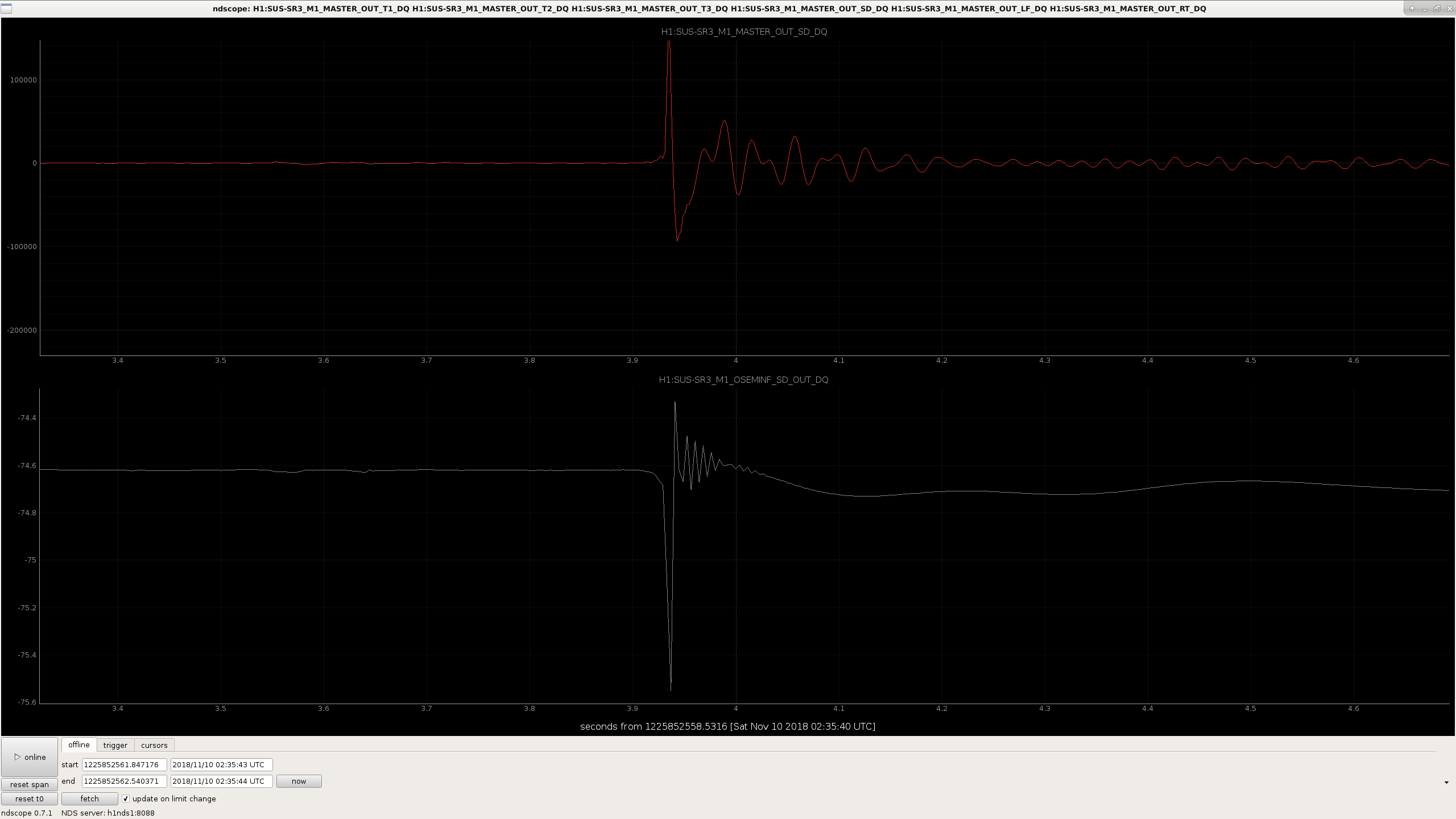Click the 4 x-axis tick of top plot

tap(735, 361)
